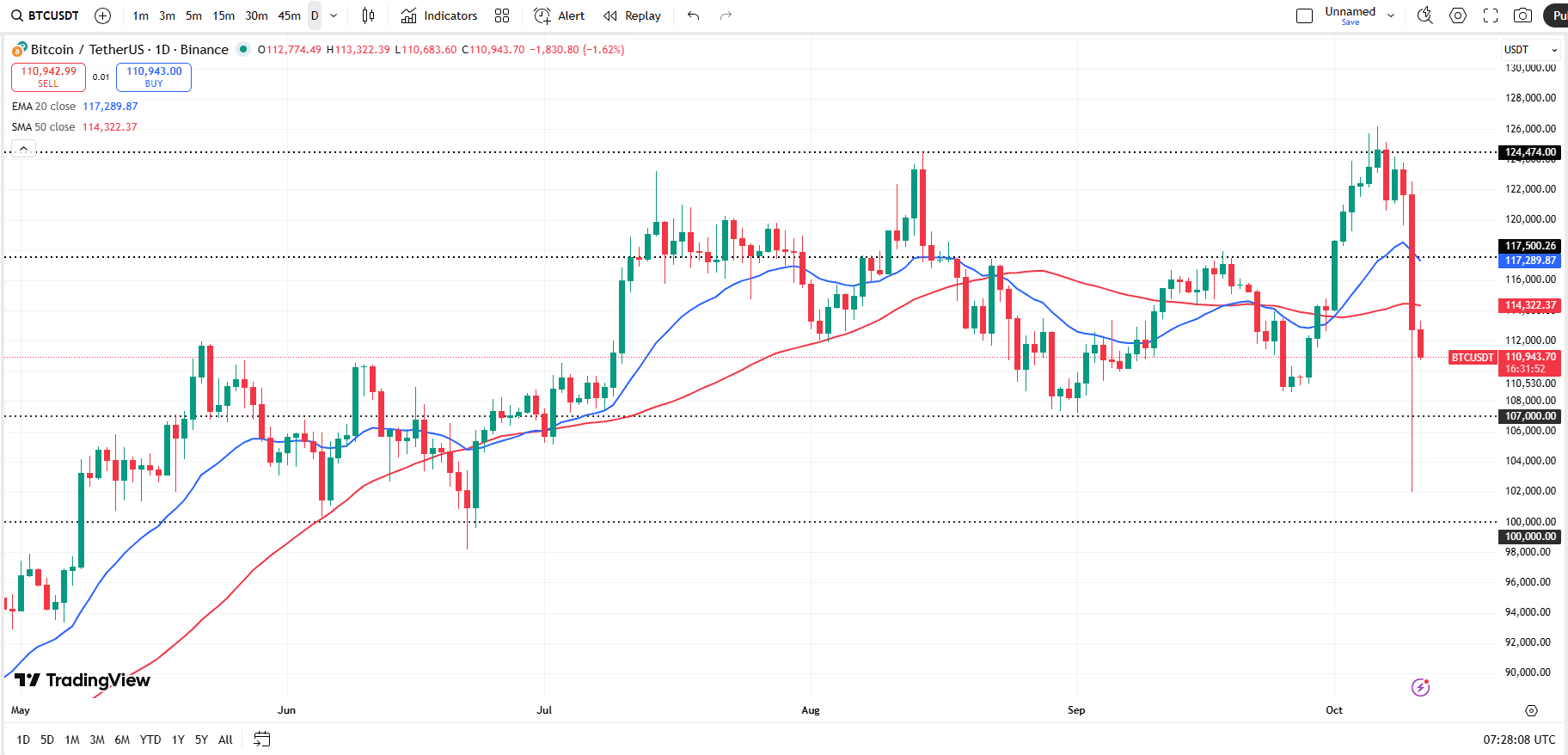Select the 15m timeframe
1568x755 pixels.
tap(224, 15)
